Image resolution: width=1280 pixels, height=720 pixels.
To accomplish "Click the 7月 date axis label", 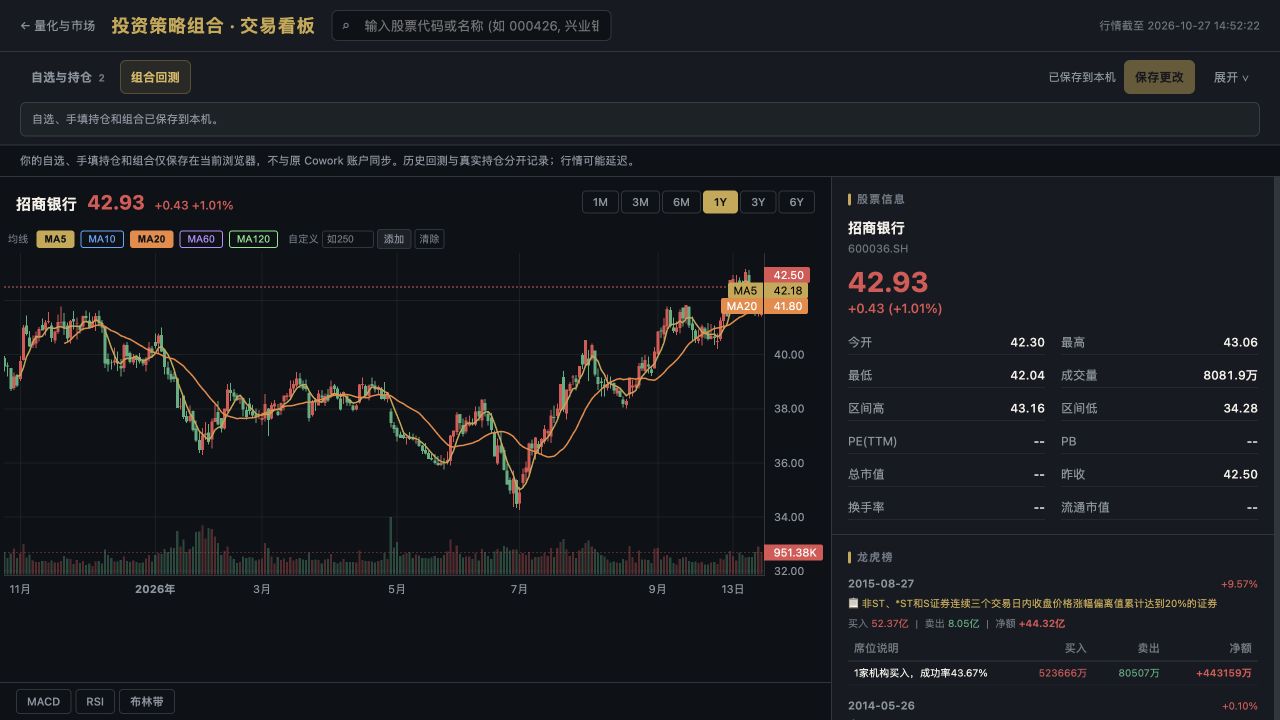I will point(519,590).
